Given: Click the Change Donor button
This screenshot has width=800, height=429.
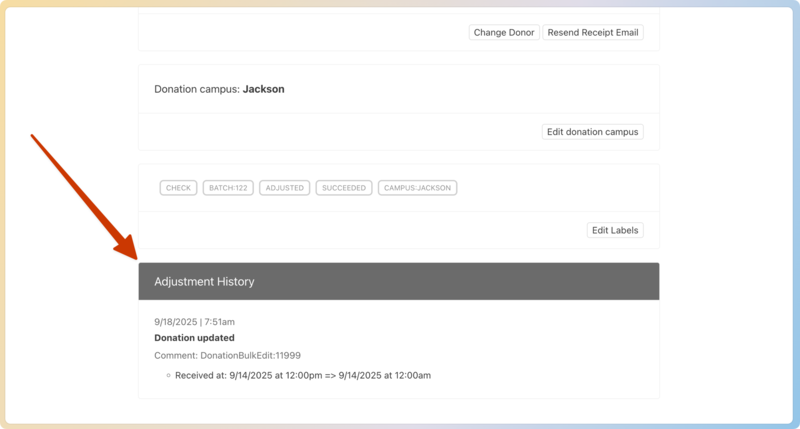Looking at the screenshot, I should click(504, 32).
